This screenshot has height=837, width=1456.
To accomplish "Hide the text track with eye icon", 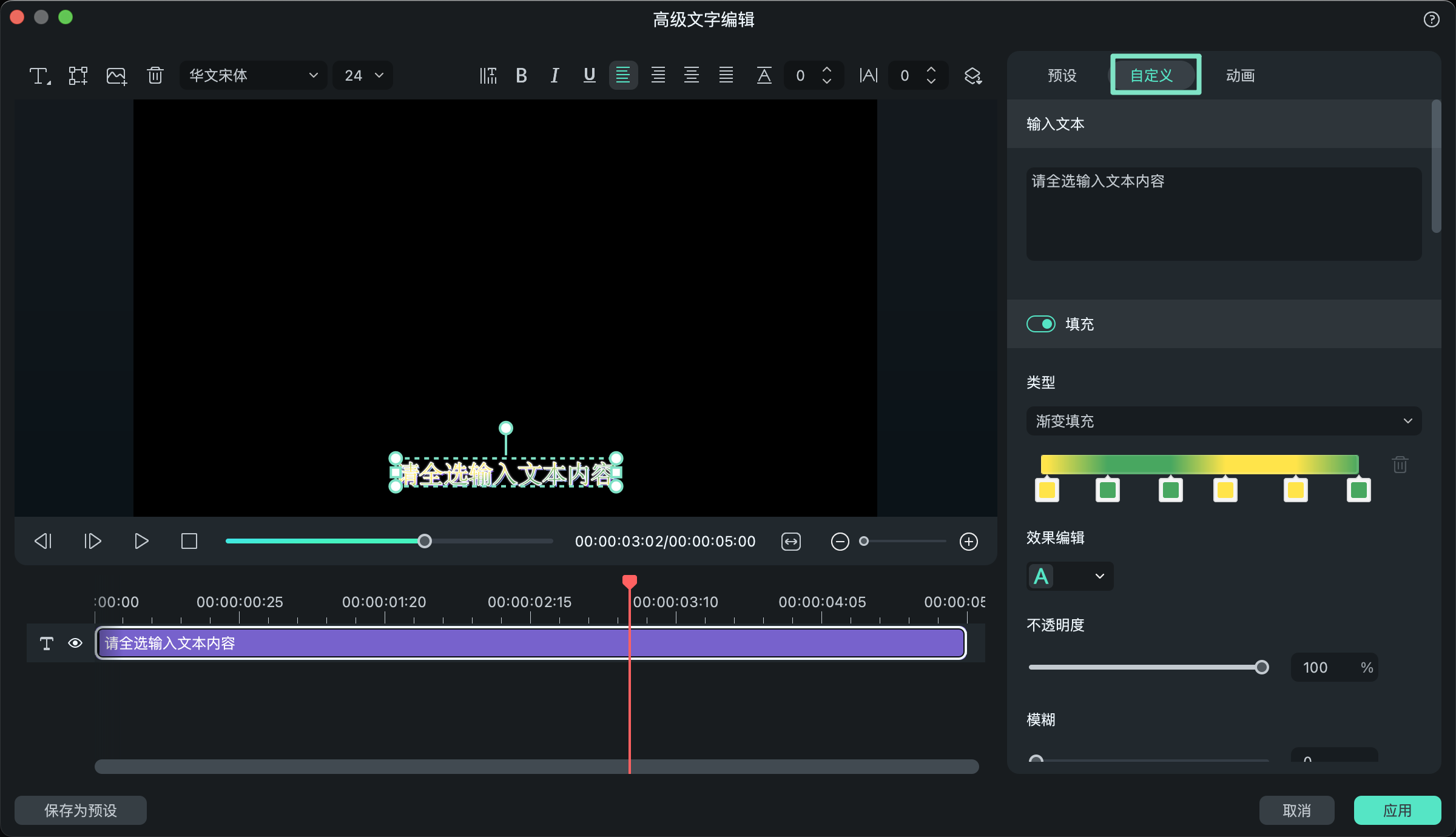I will pos(75,643).
